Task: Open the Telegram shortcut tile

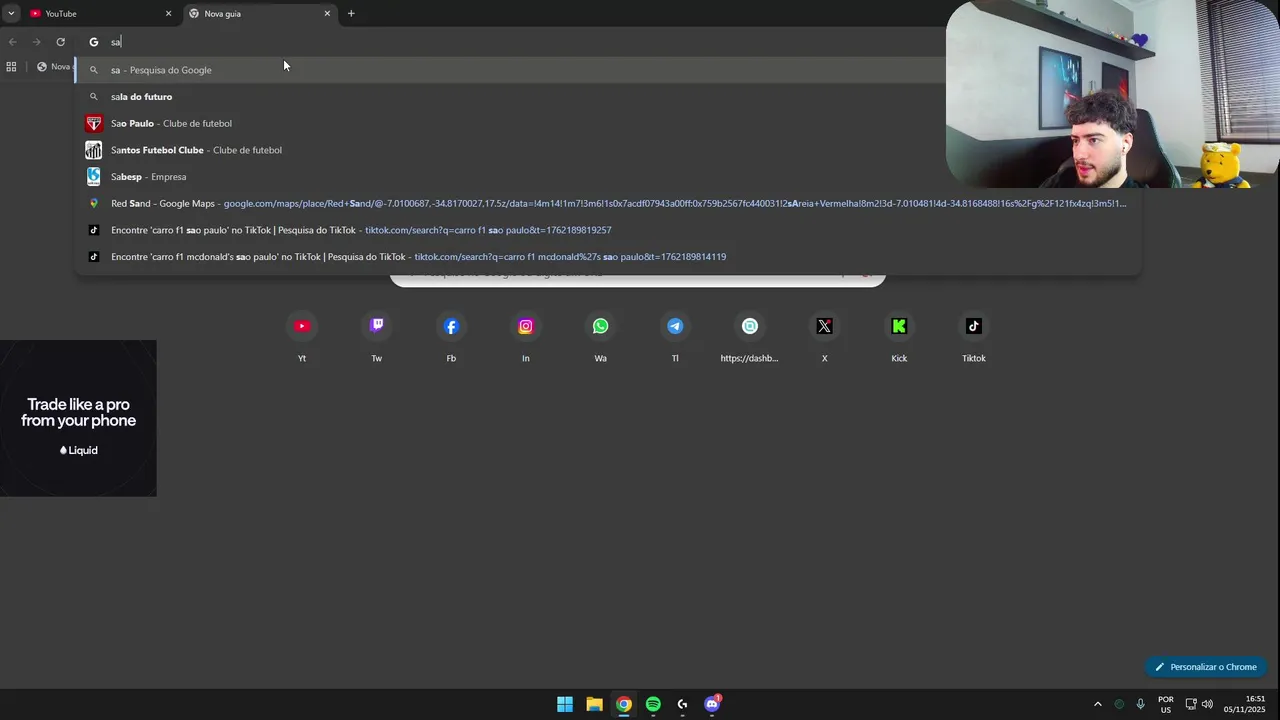Action: click(x=675, y=337)
